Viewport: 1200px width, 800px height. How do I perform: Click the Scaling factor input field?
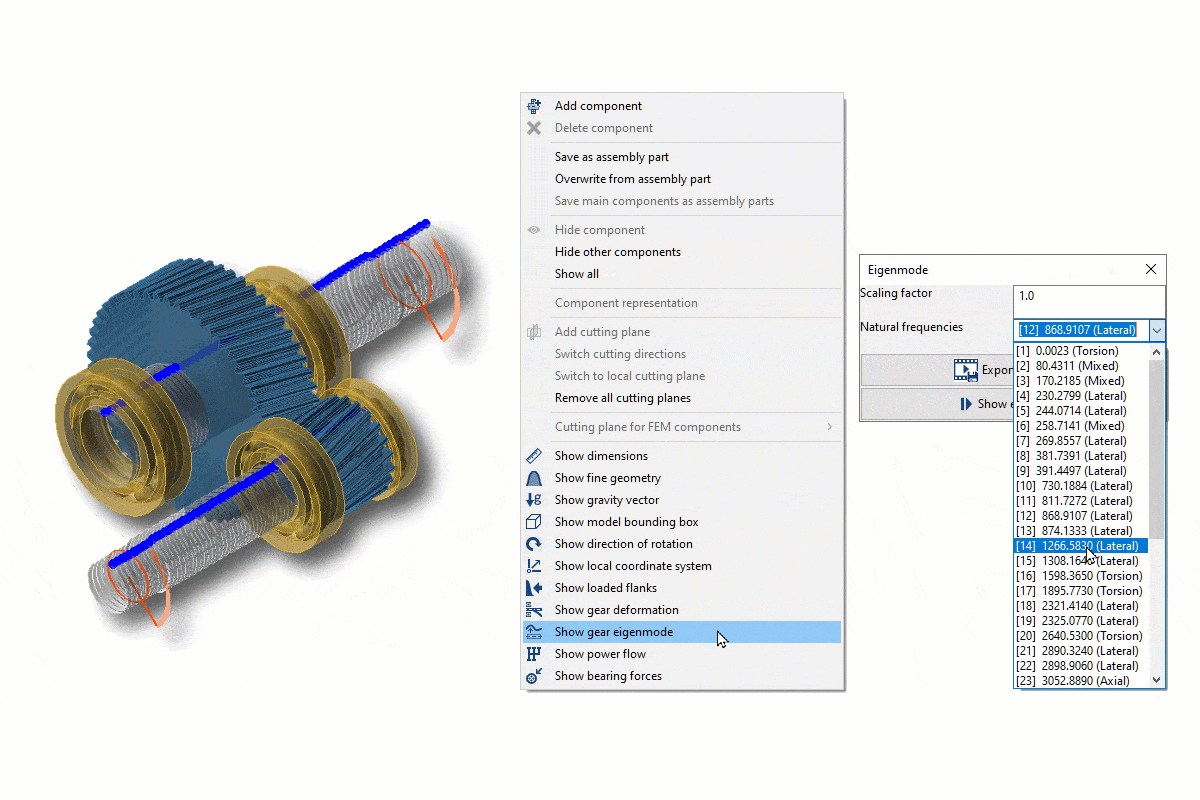click(x=1088, y=297)
